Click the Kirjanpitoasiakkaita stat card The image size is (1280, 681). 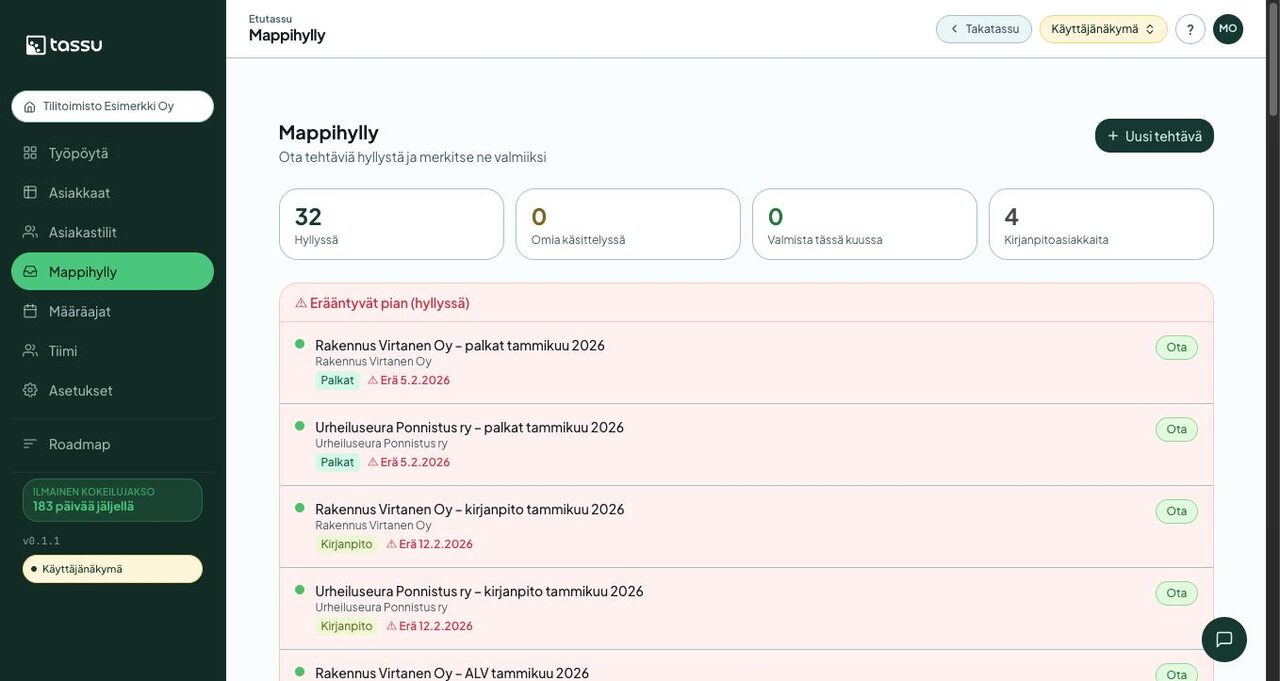coord(1101,224)
